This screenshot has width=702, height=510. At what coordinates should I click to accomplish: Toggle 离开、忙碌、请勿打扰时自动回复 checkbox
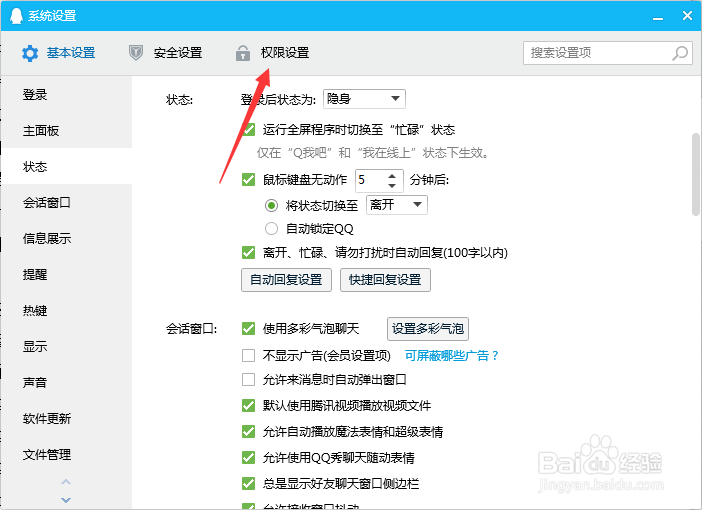pyautogui.click(x=248, y=253)
